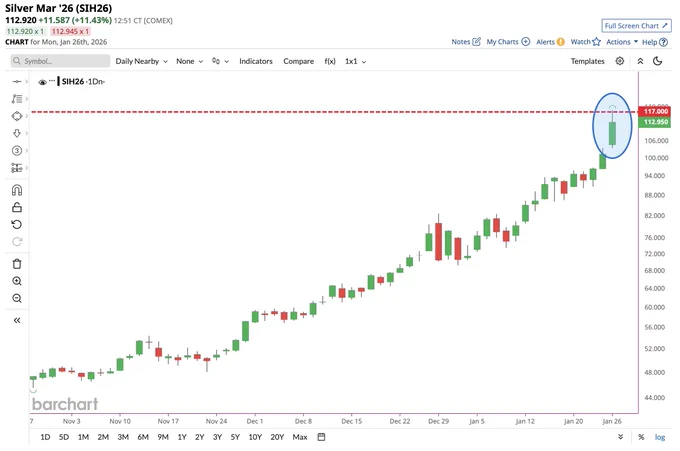Switch to dark mode moon icon
The width and height of the screenshot is (680, 451).
tap(657, 61)
